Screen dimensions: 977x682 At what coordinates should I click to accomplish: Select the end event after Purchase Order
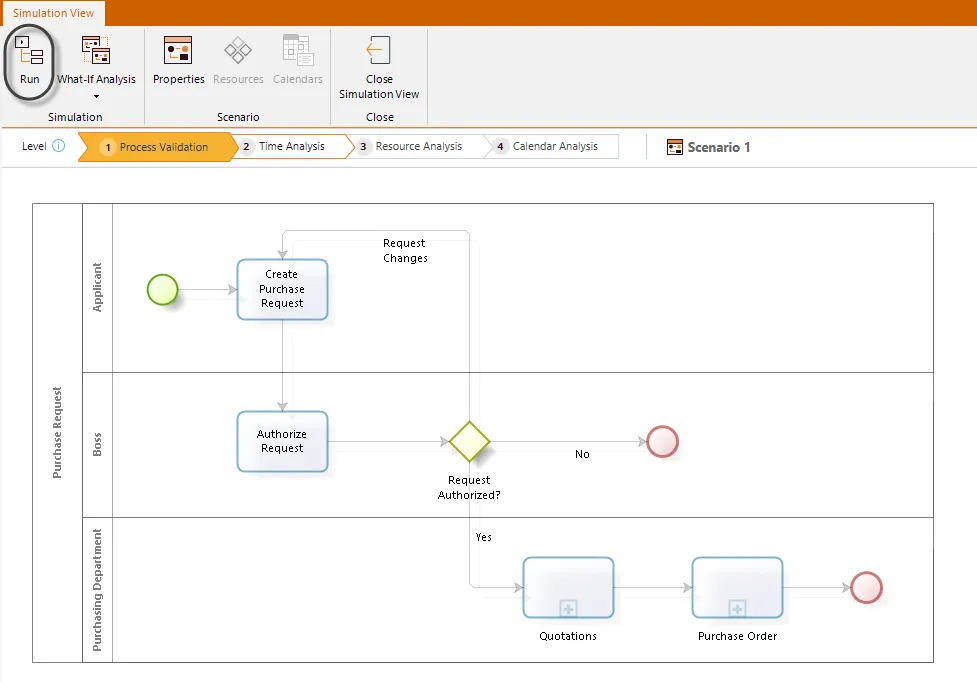pos(867,587)
